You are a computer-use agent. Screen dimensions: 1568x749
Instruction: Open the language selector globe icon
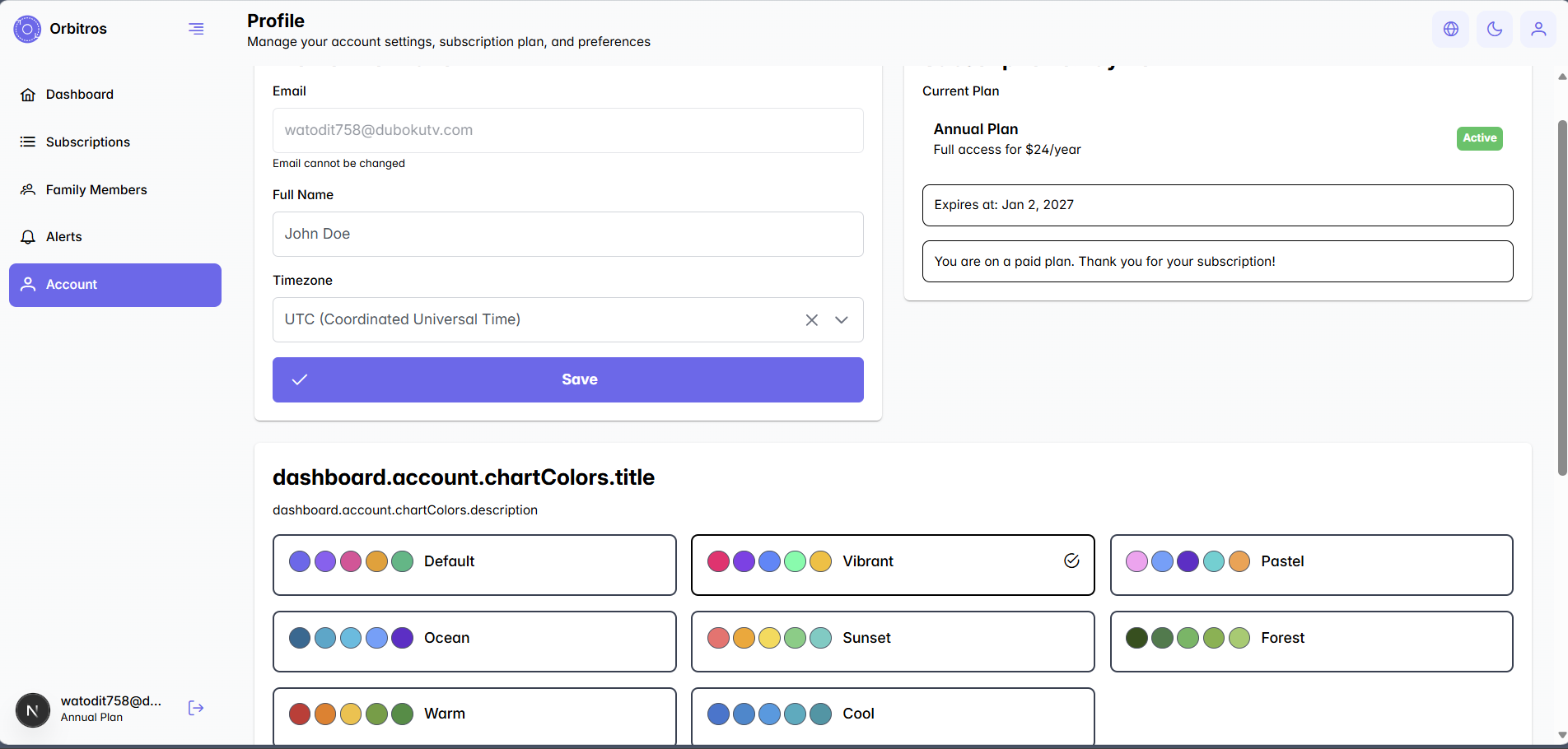1450,29
